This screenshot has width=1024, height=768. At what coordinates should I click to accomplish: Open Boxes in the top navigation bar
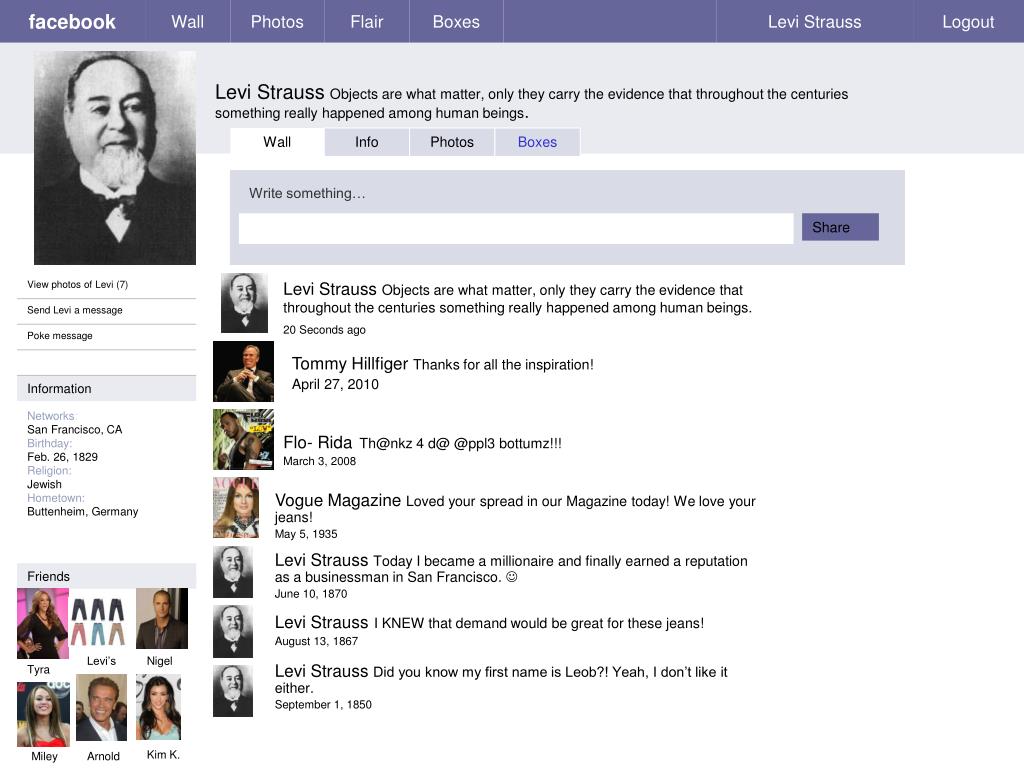tap(456, 22)
